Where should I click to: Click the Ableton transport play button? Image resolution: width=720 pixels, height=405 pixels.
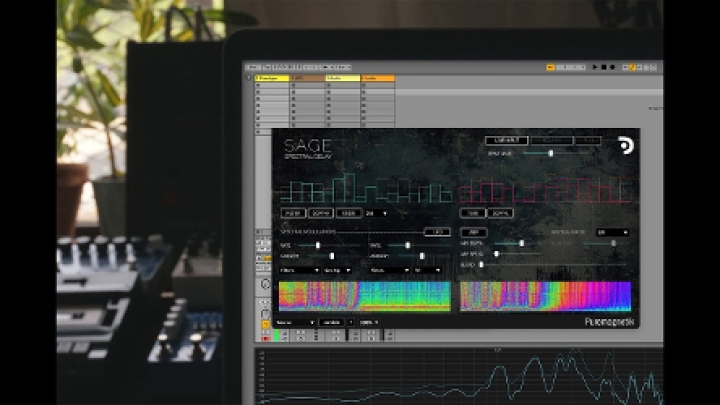coord(595,68)
